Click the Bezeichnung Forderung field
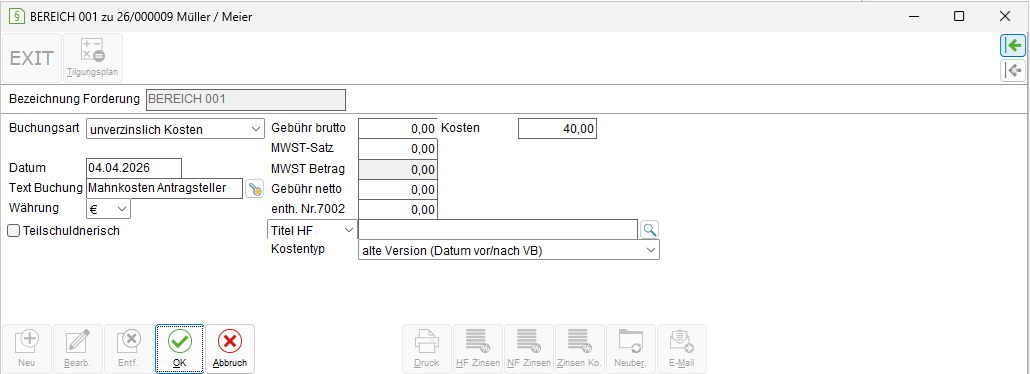 [x=245, y=100]
